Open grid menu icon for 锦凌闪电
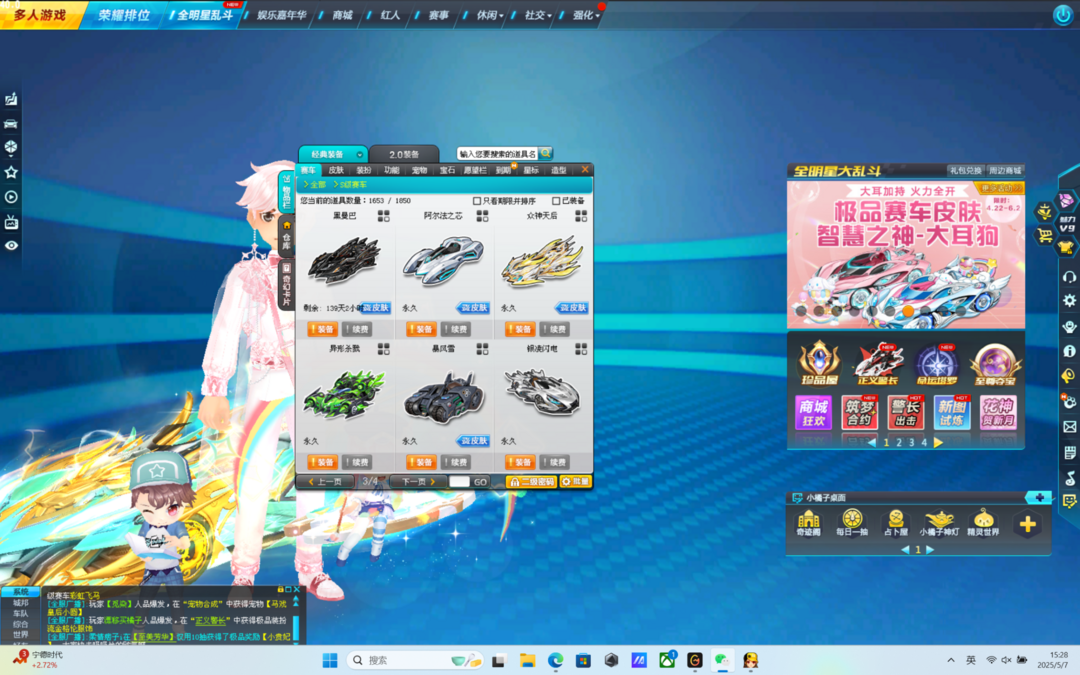Screen dimensions: 1080x675 coord(581,349)
